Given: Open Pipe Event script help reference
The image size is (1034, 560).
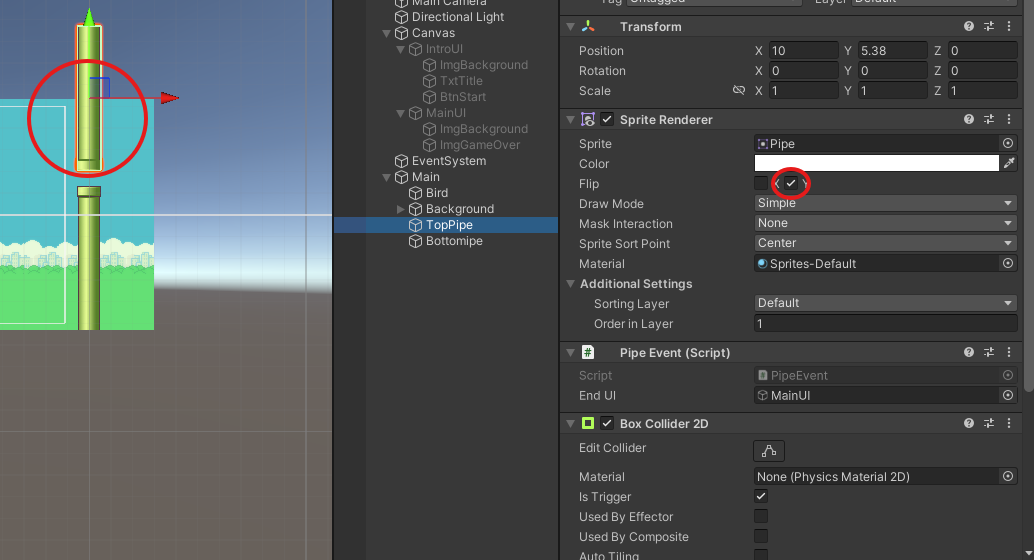Looking at the screenshot, I should [968, 352].
